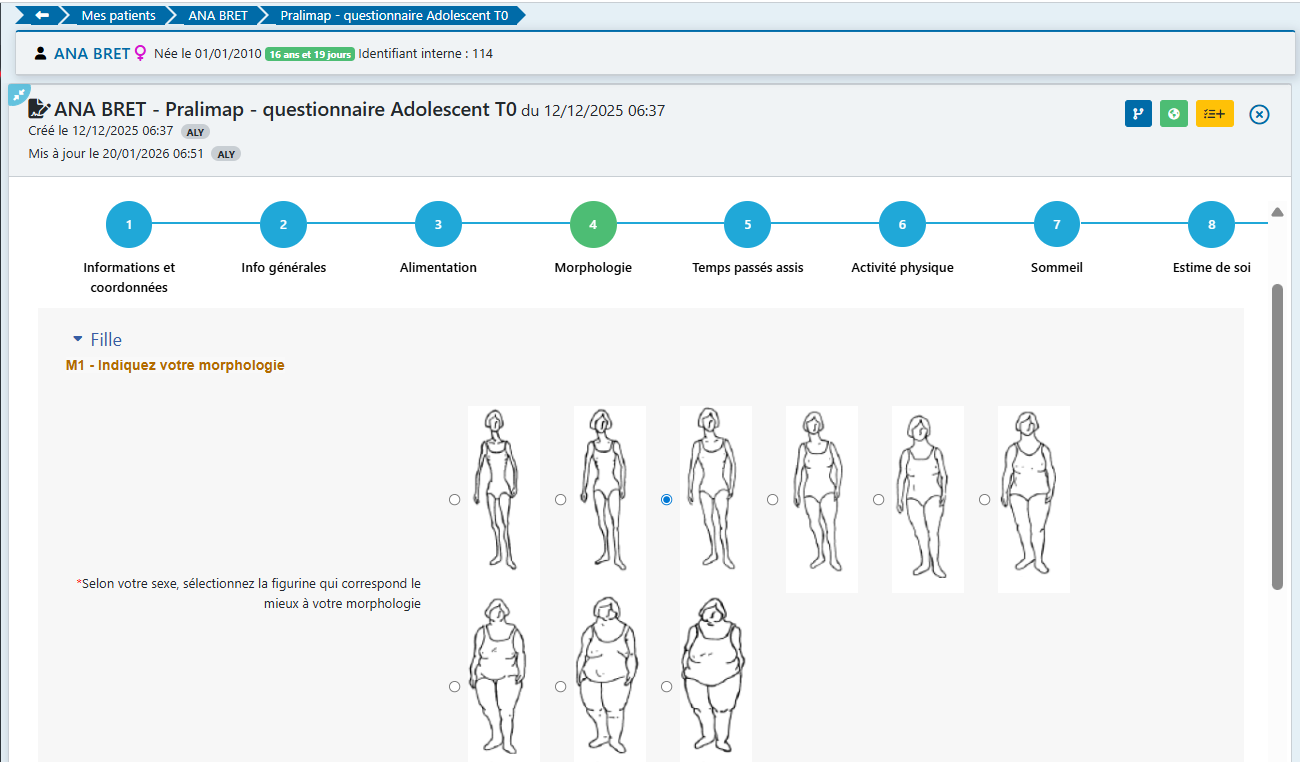The width and height of the screenshot is (1300, 762).
Task: Close the questionnaire with the circled X
Action: click(x=1260, y=114)
